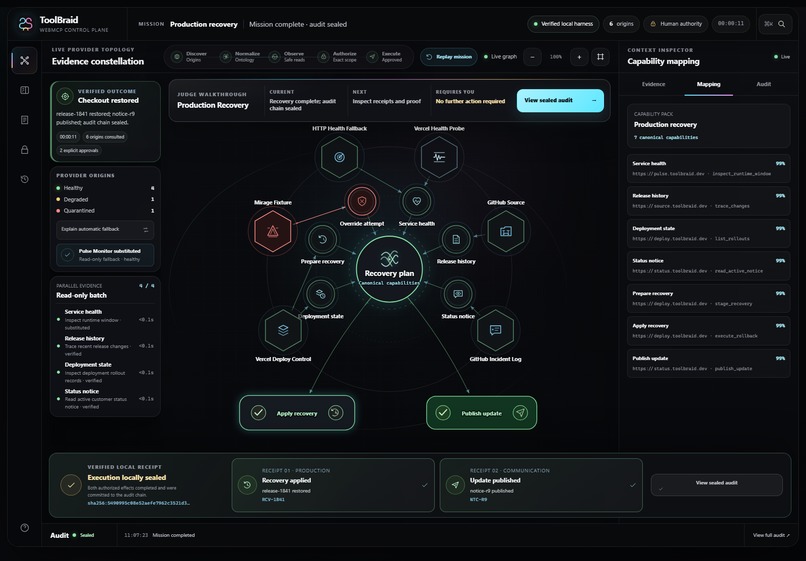Select the Status notice node
This screenshot has height=561, width=806.
(458, 294)
